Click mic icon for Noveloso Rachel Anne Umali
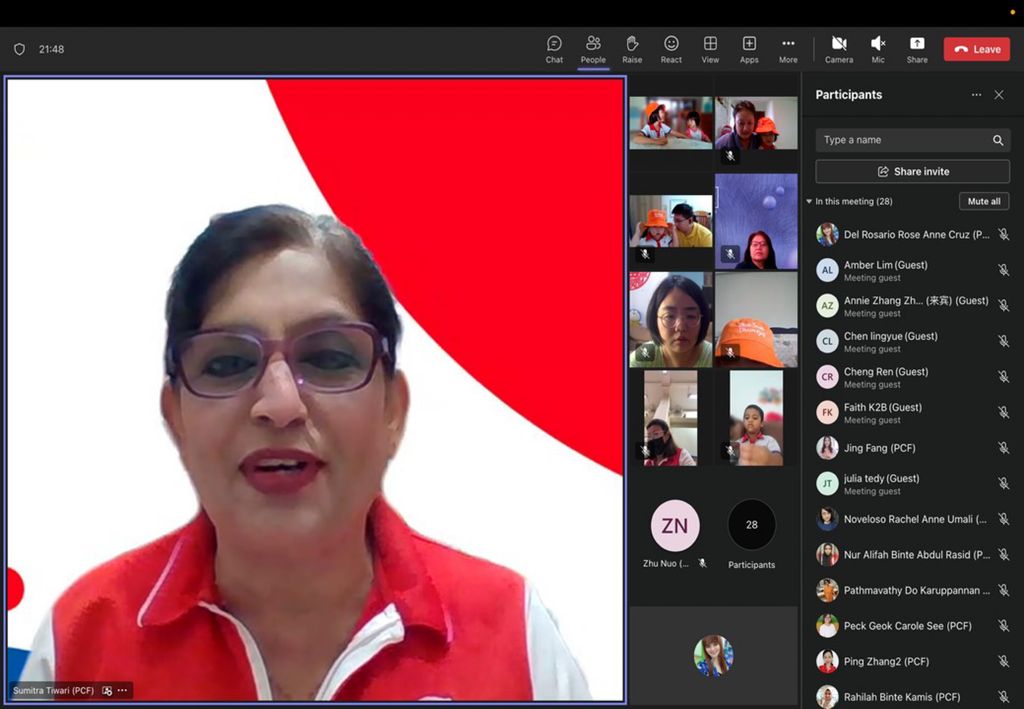The width and height of the screenshot is (1024, 709). click(x=1004, y=519)
